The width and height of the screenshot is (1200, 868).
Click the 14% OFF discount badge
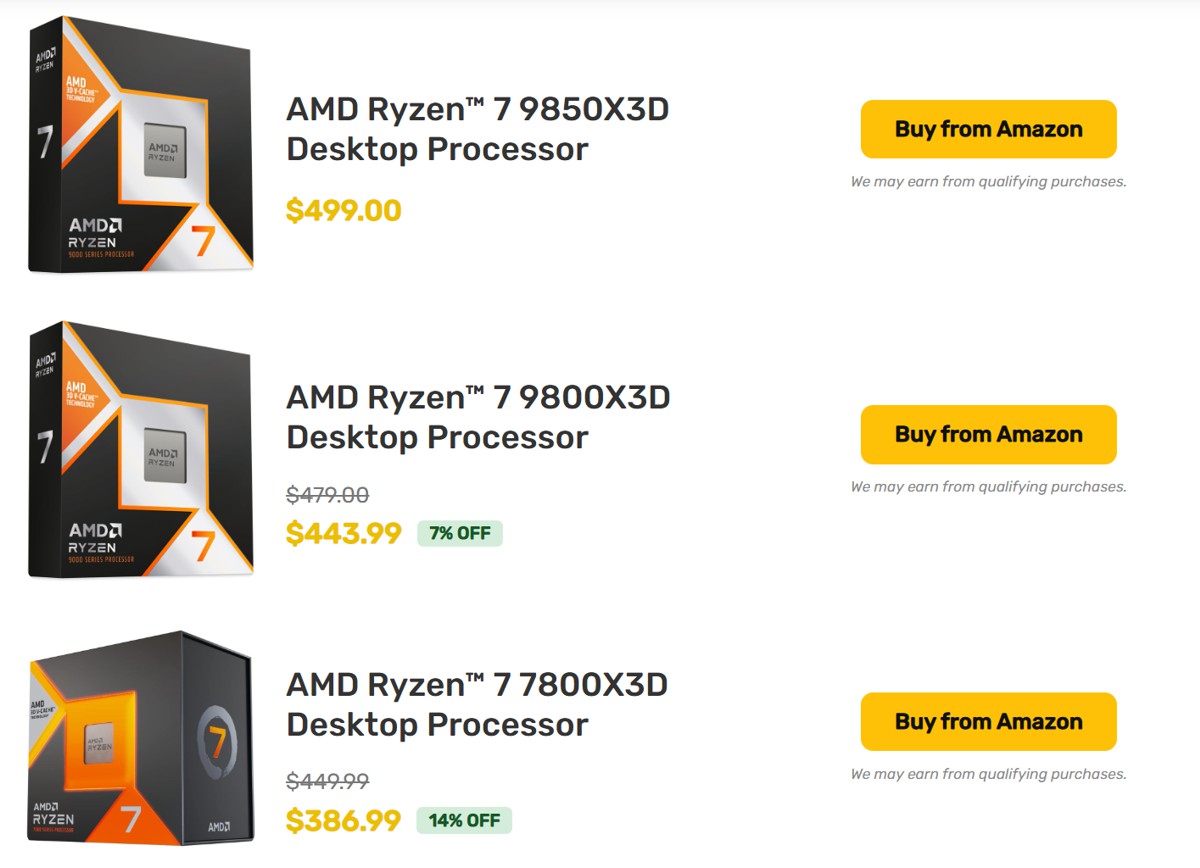tap(464, 821)
